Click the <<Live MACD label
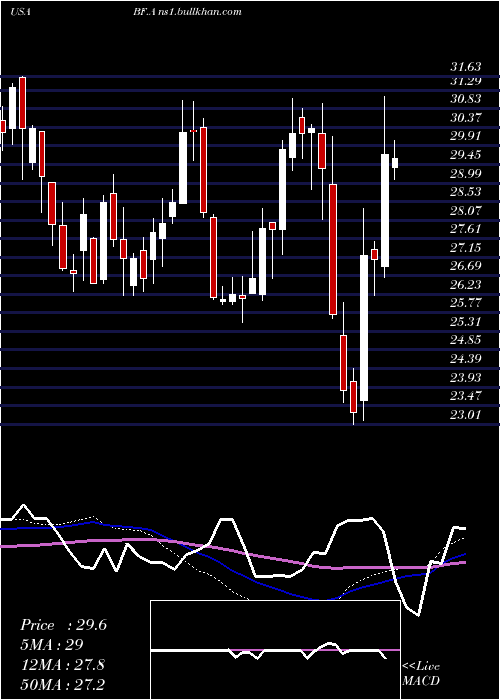 pos(421,674)
